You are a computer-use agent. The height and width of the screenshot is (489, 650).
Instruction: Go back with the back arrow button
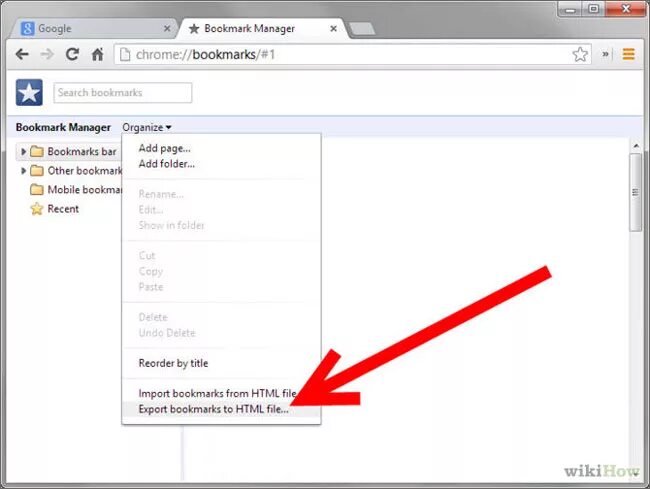pyautogui.click(x=22, y=54)
